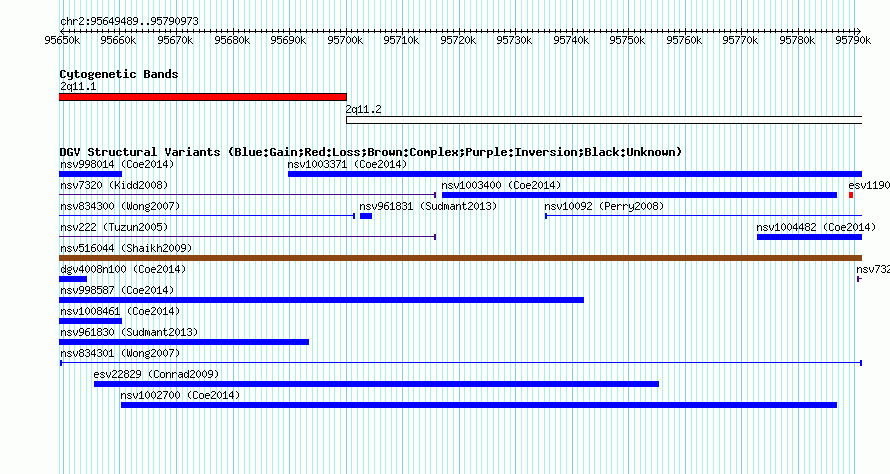Select the nsv834300 (Wong2007) thin blue line
The height and width of the screenshot is (474, 890).
pyautogui.click(x=207, y=216)
